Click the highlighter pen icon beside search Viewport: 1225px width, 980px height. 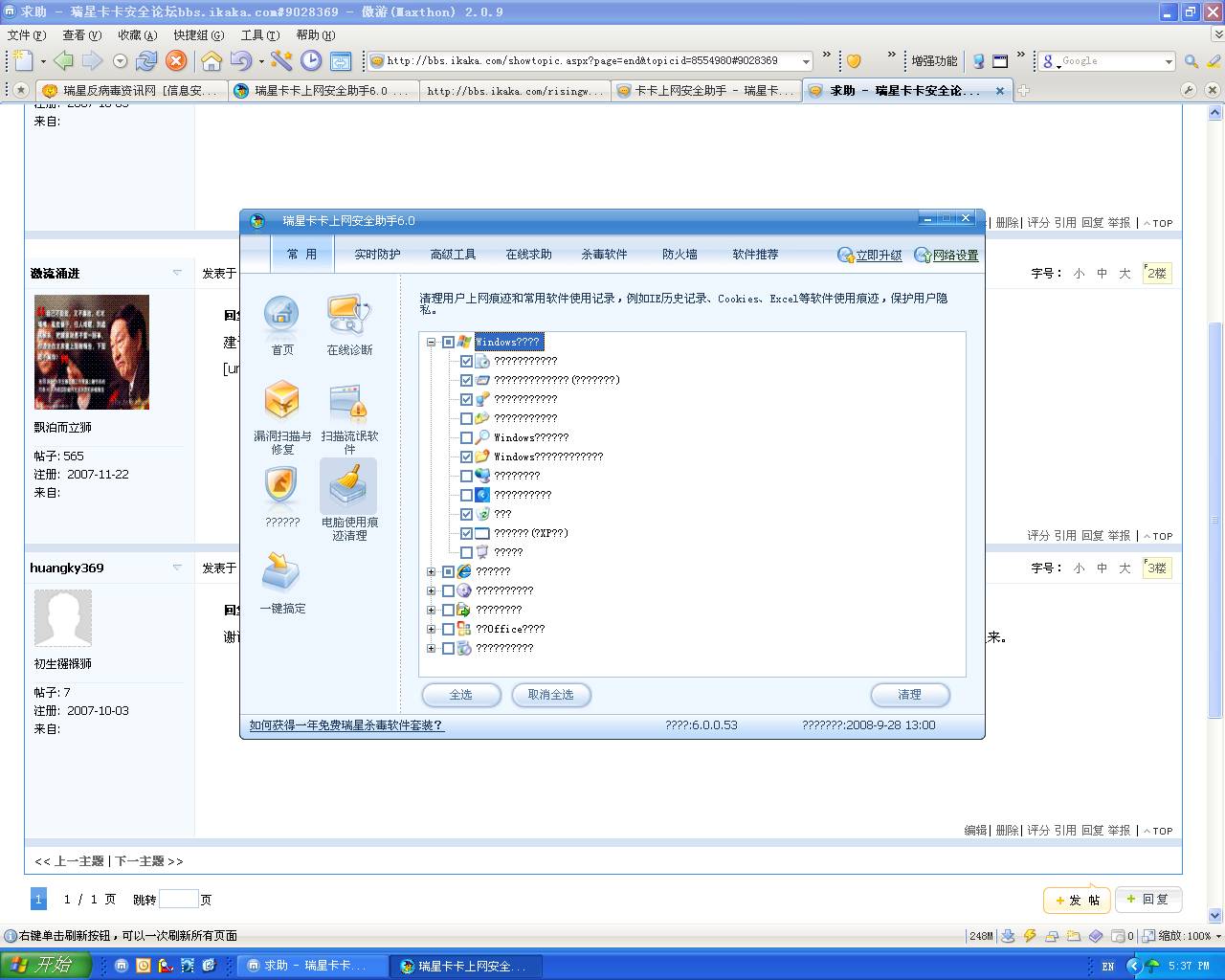point(1214,61)
